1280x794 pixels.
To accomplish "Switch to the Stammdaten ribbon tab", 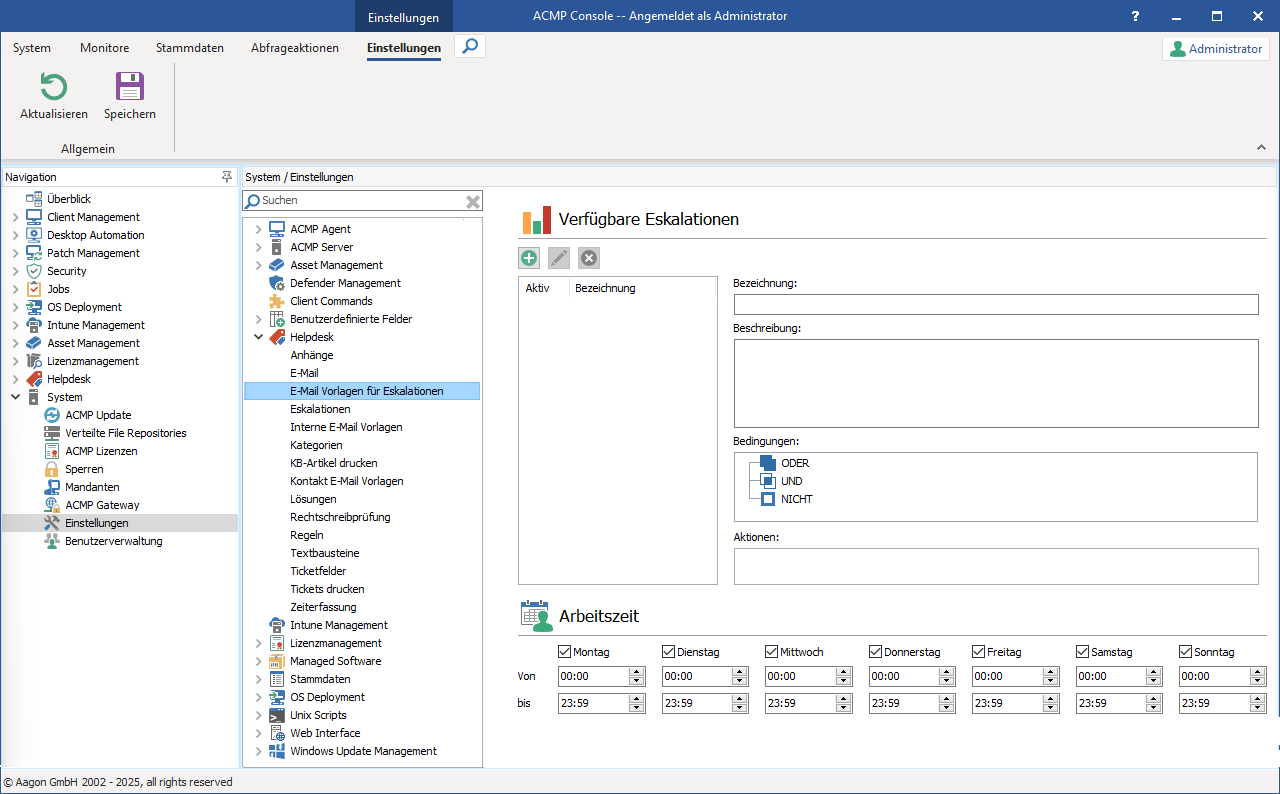I will pyautogui.click(x=189, y=47).
